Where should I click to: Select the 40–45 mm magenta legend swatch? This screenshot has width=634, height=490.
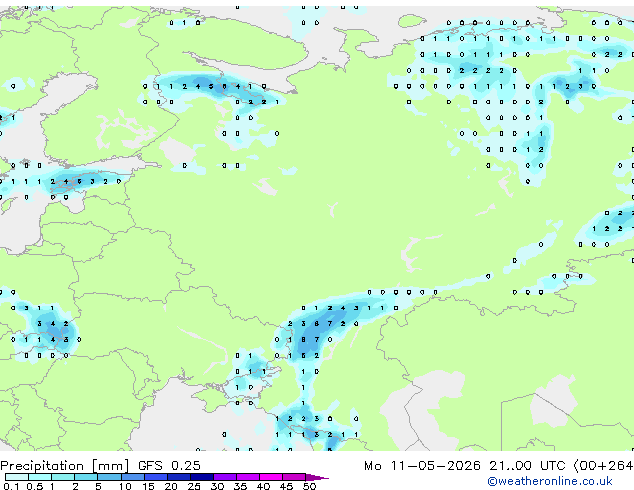click(x=271, y=477)
